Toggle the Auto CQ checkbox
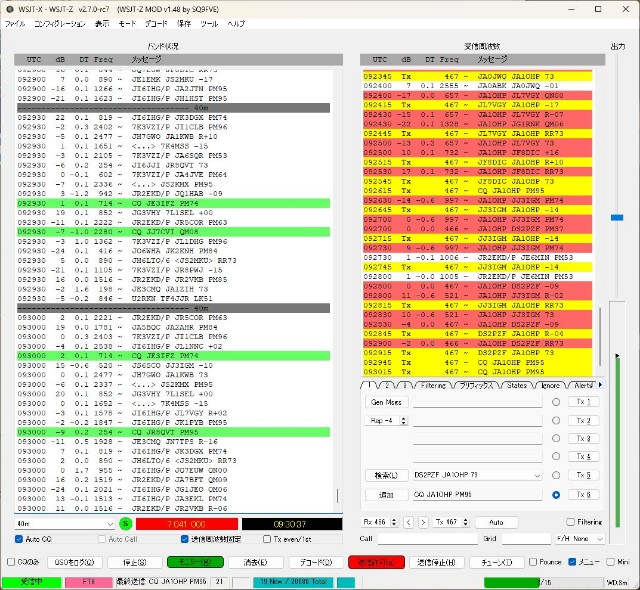Screen dimensions: 640x590 tap(19, 539)
